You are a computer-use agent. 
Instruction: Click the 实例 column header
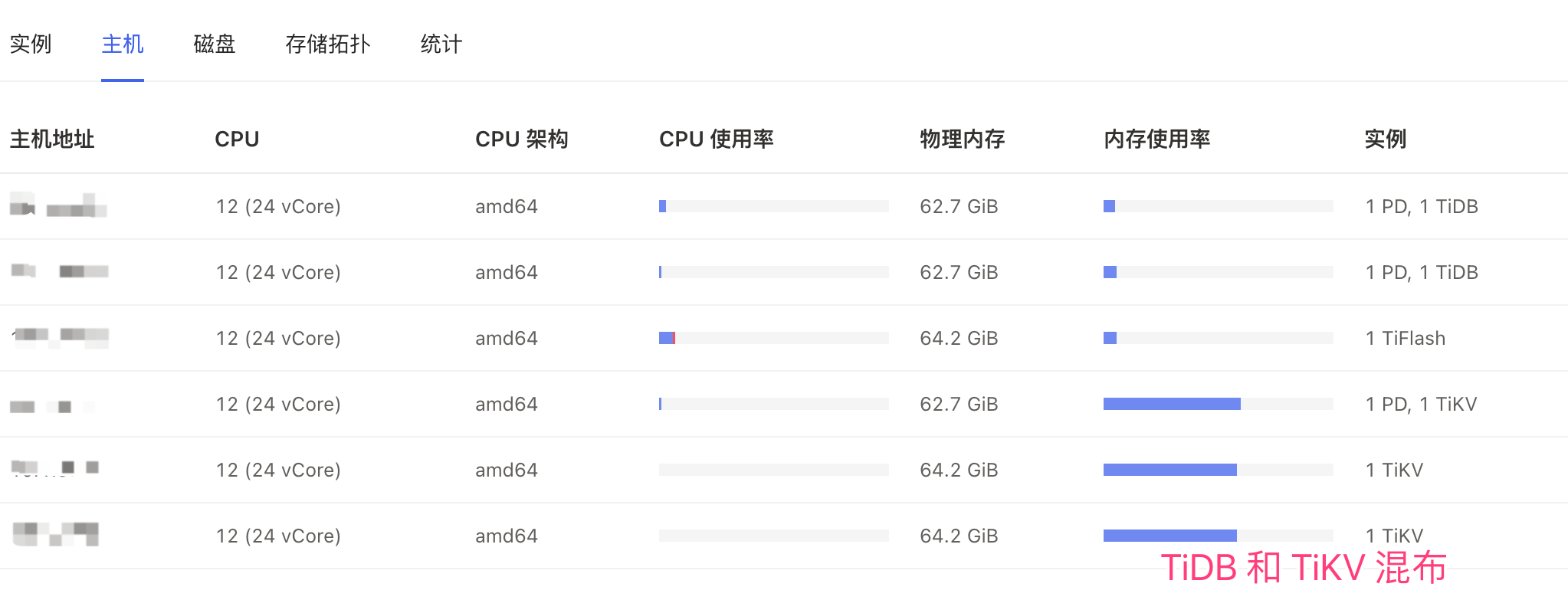click(1386, 139)
